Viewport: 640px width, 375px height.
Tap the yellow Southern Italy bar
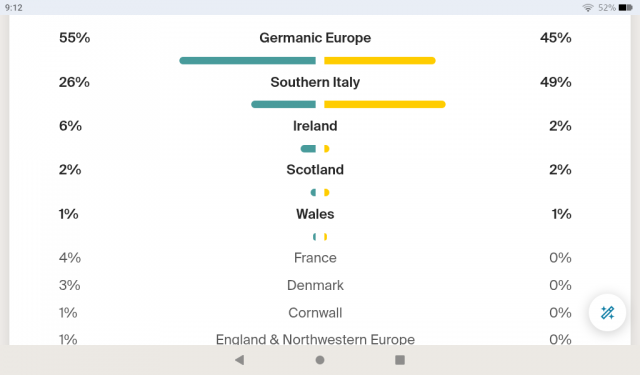(x=384, y=104)
